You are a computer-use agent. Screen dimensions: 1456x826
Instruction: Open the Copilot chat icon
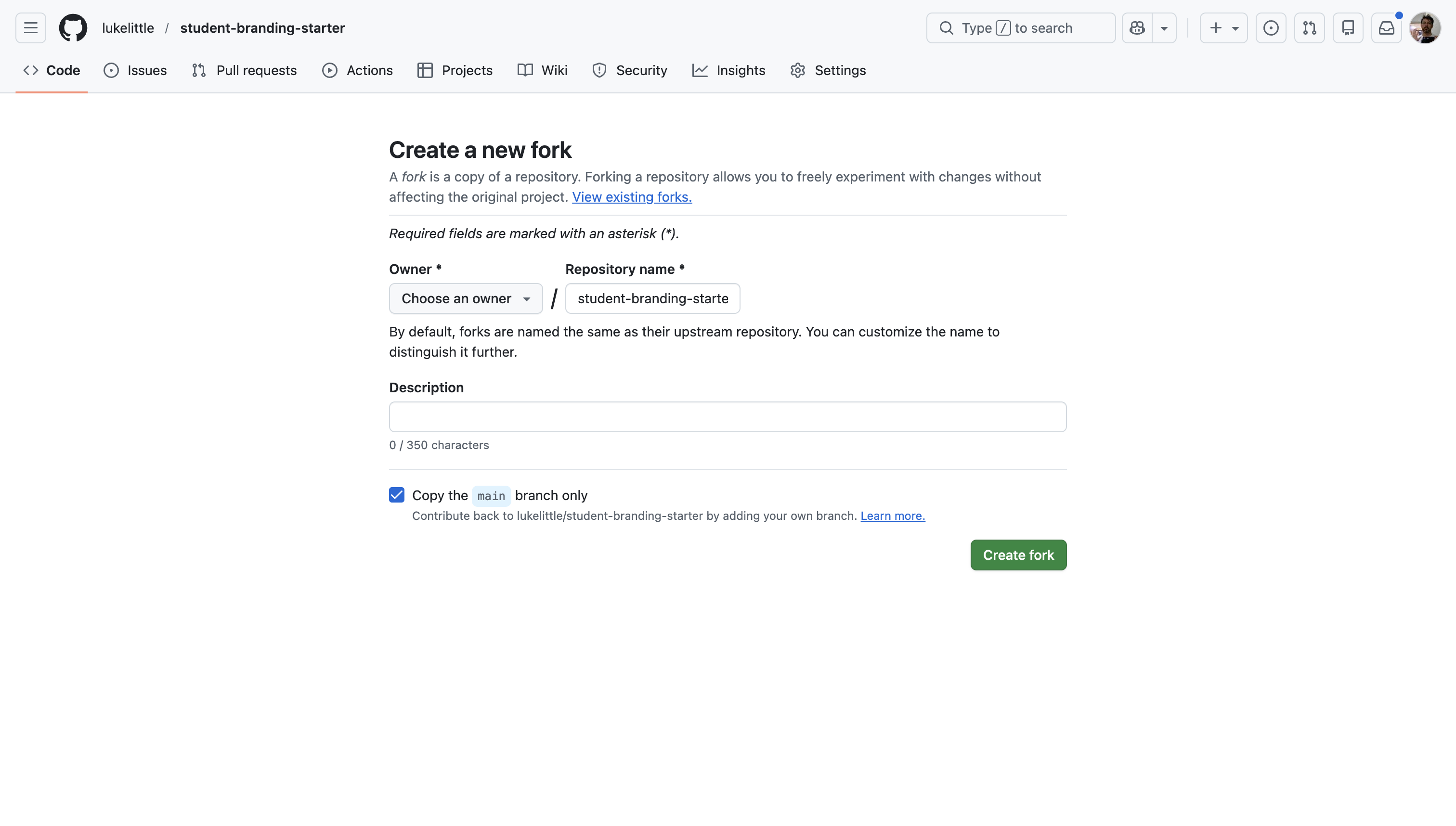point(1137,28)
